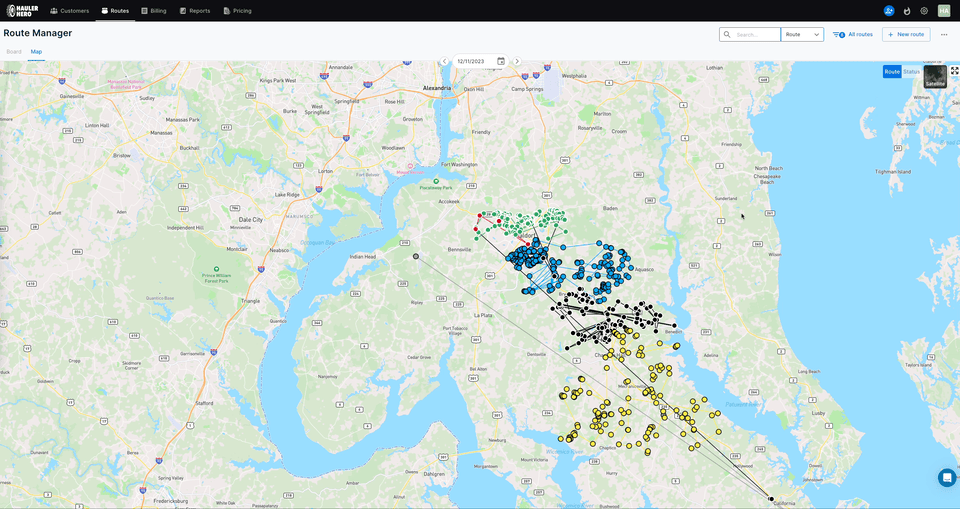Open the Customers menu
The height and width of the screenshot is (509, 960).
pos(69,10)
